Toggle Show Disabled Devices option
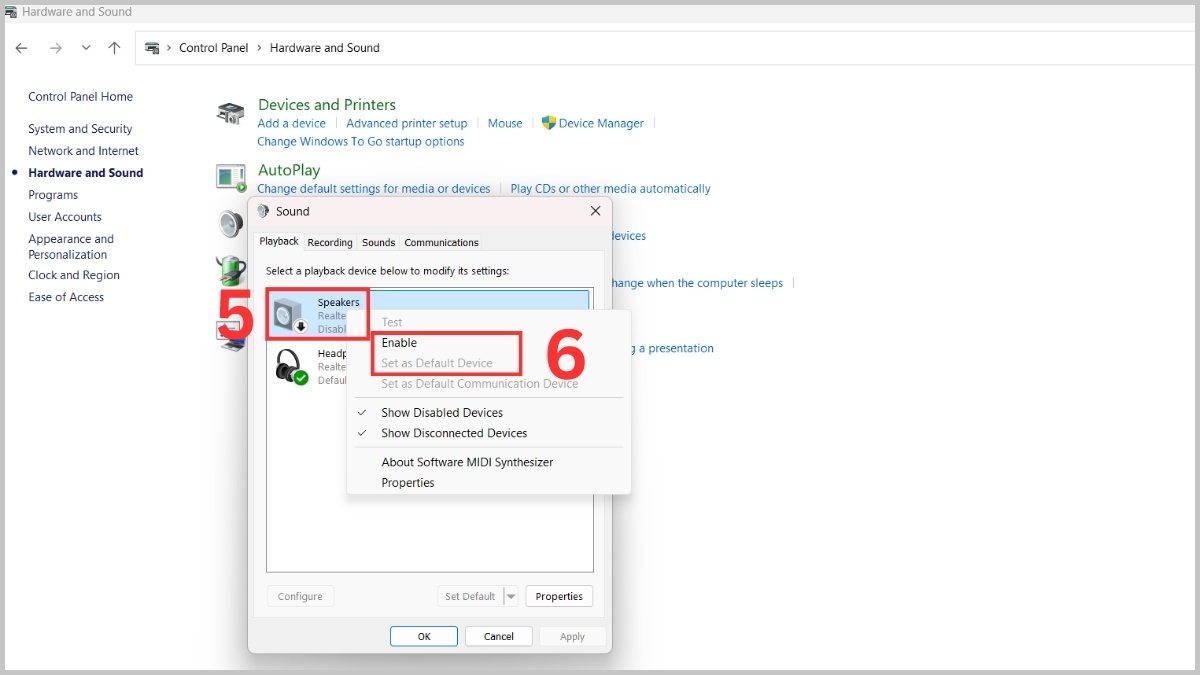The height and width of the screenshot is (675, 1200). coord(441,413)
